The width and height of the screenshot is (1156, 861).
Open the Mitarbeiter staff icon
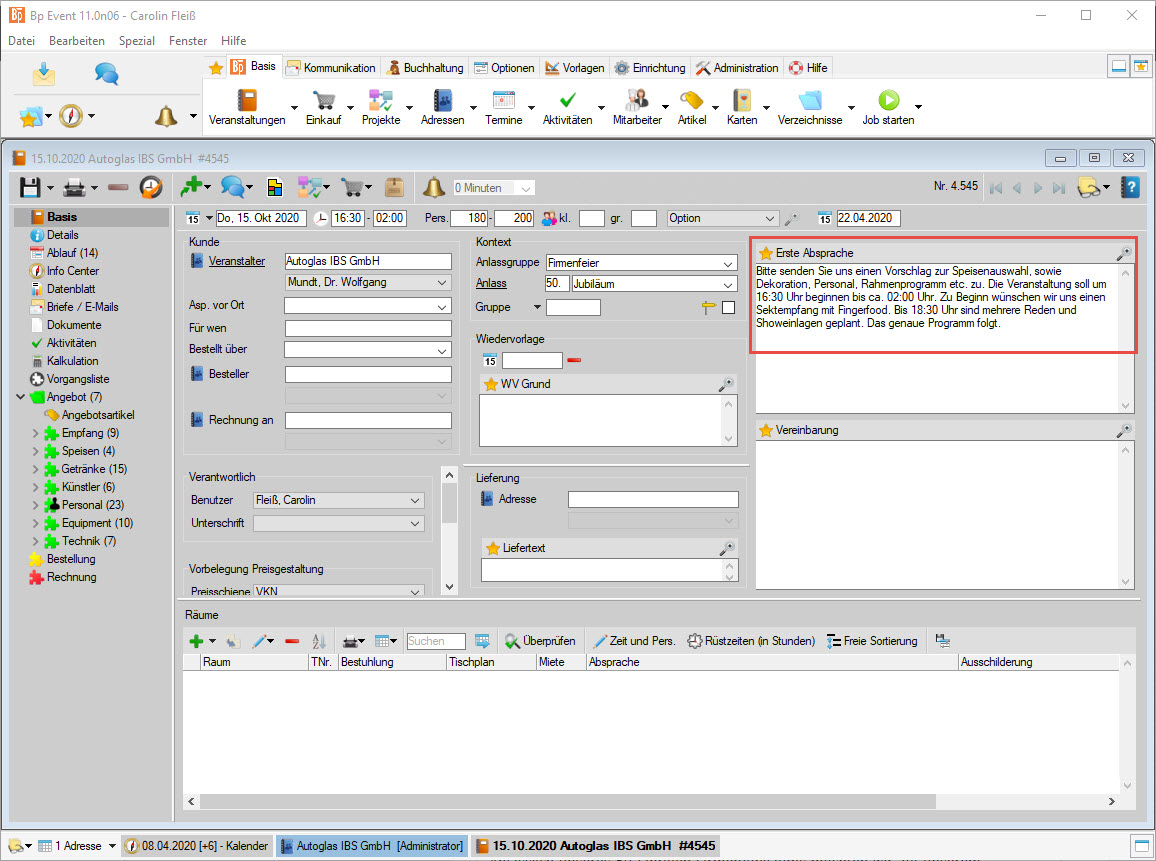pyautogui.click(x=636, y=101)
